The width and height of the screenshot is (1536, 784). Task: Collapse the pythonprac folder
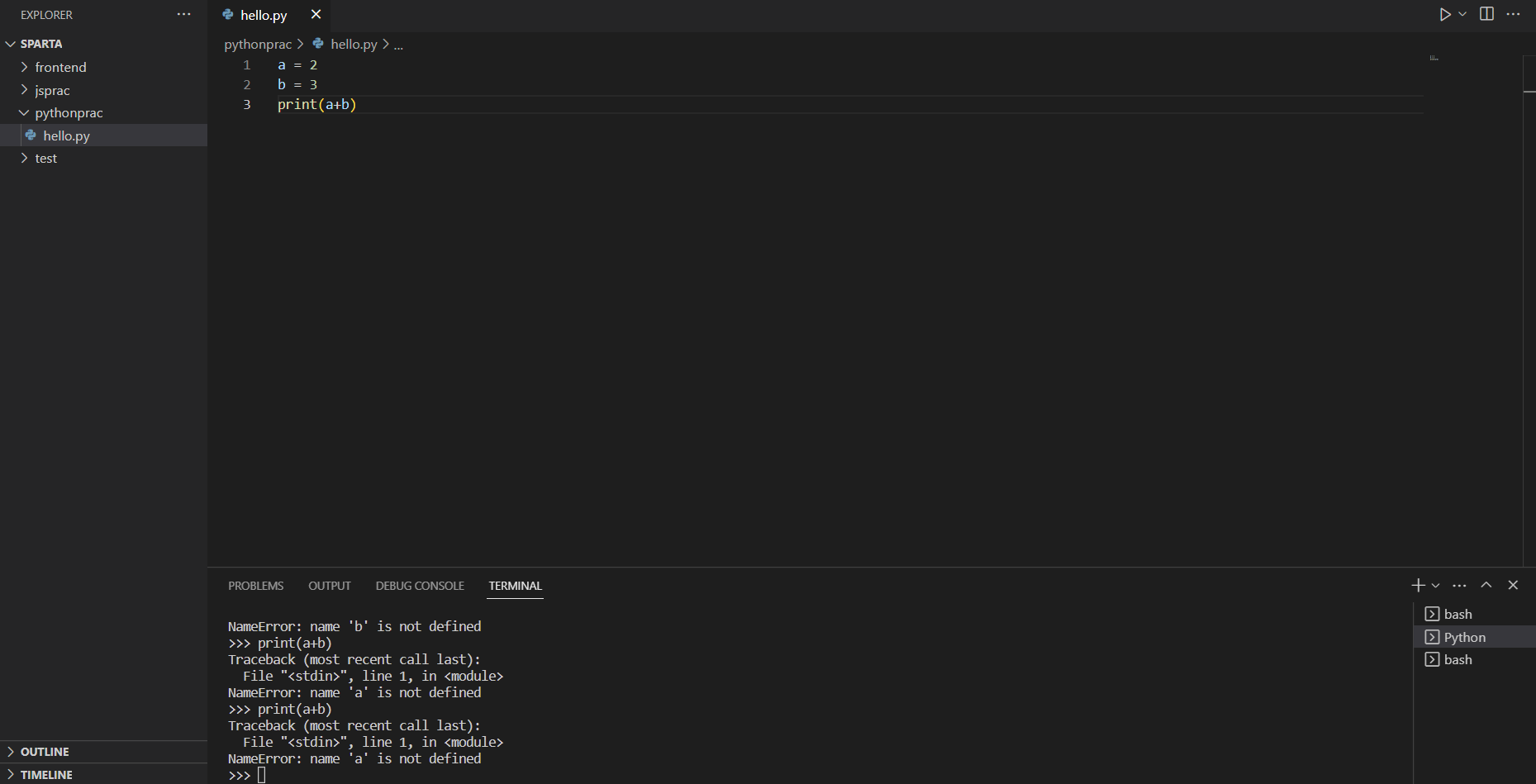(x=103, y=112)
